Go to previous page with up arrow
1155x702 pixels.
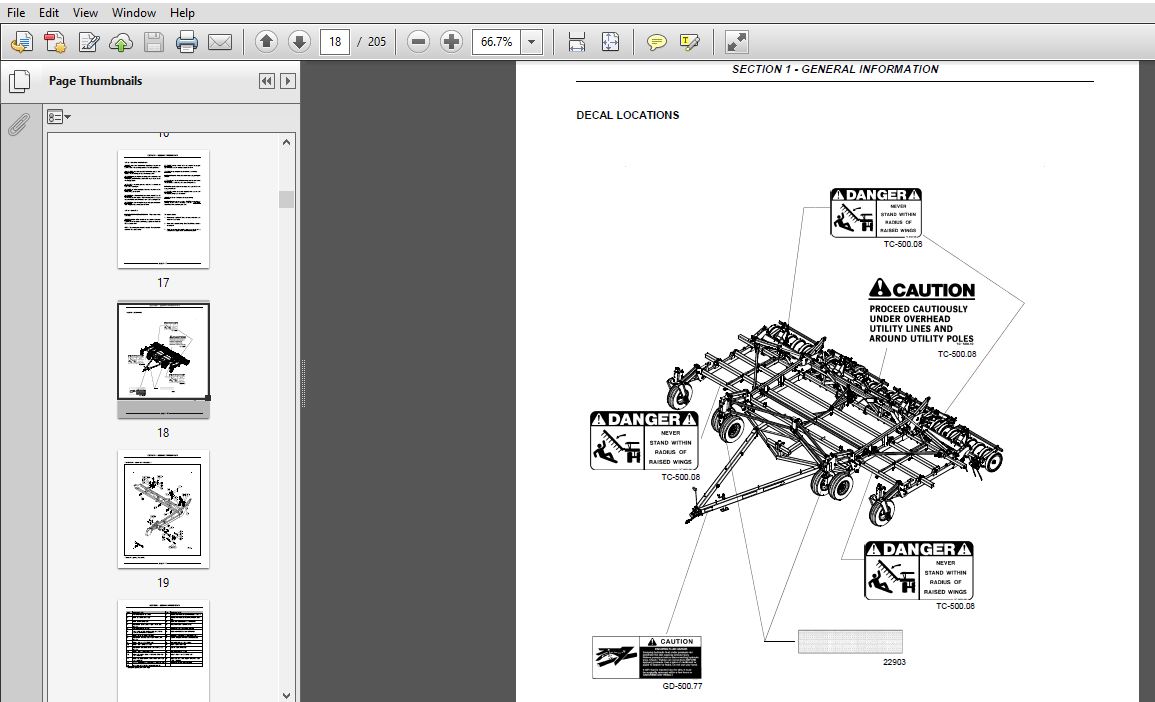pyautogui.click(x=266, y=42)
